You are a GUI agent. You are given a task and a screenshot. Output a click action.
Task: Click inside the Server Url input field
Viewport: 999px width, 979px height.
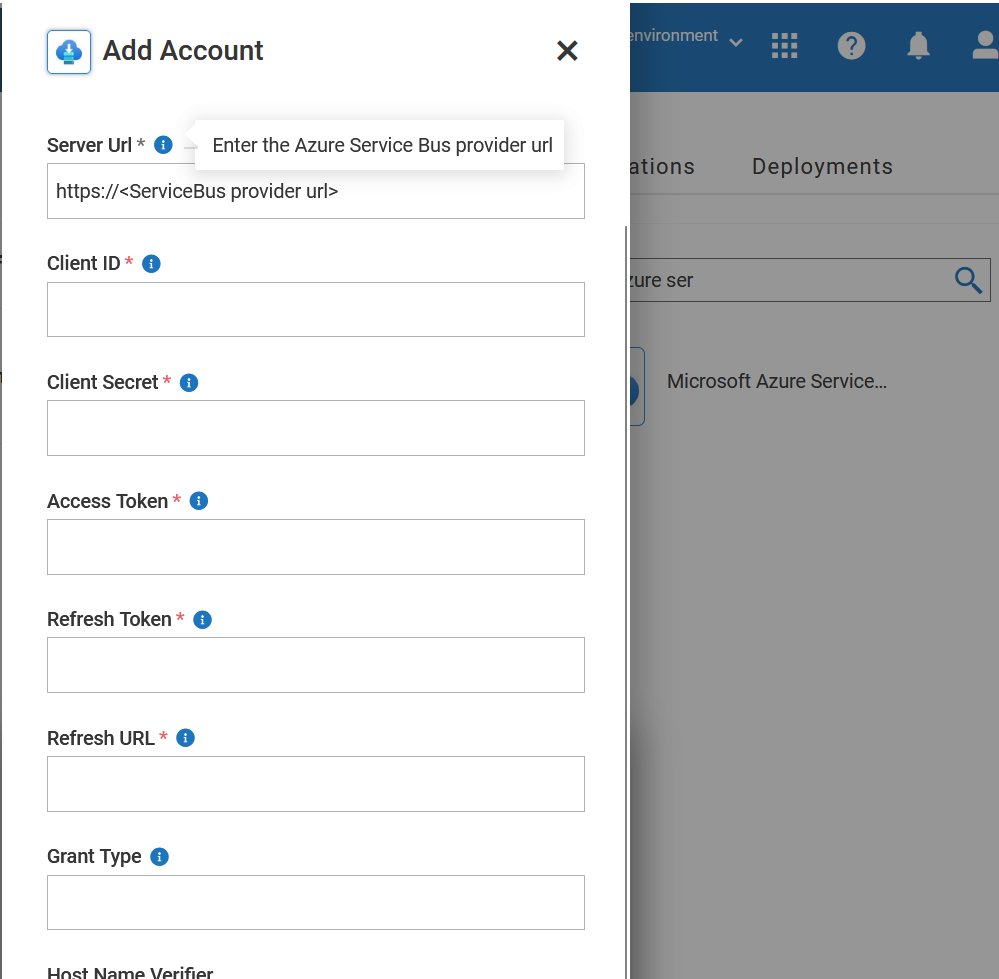click(316, 190)
